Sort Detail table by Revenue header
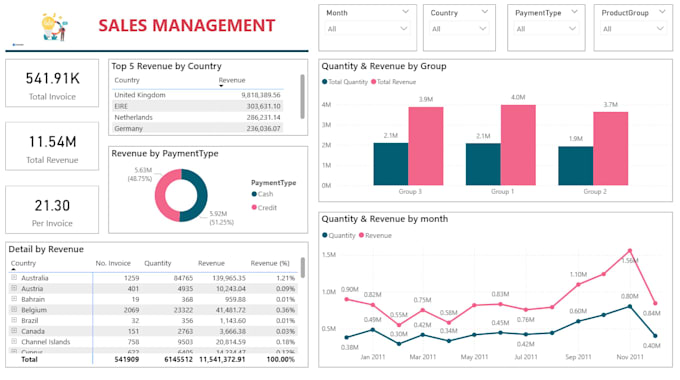 (x=211, y=263)
